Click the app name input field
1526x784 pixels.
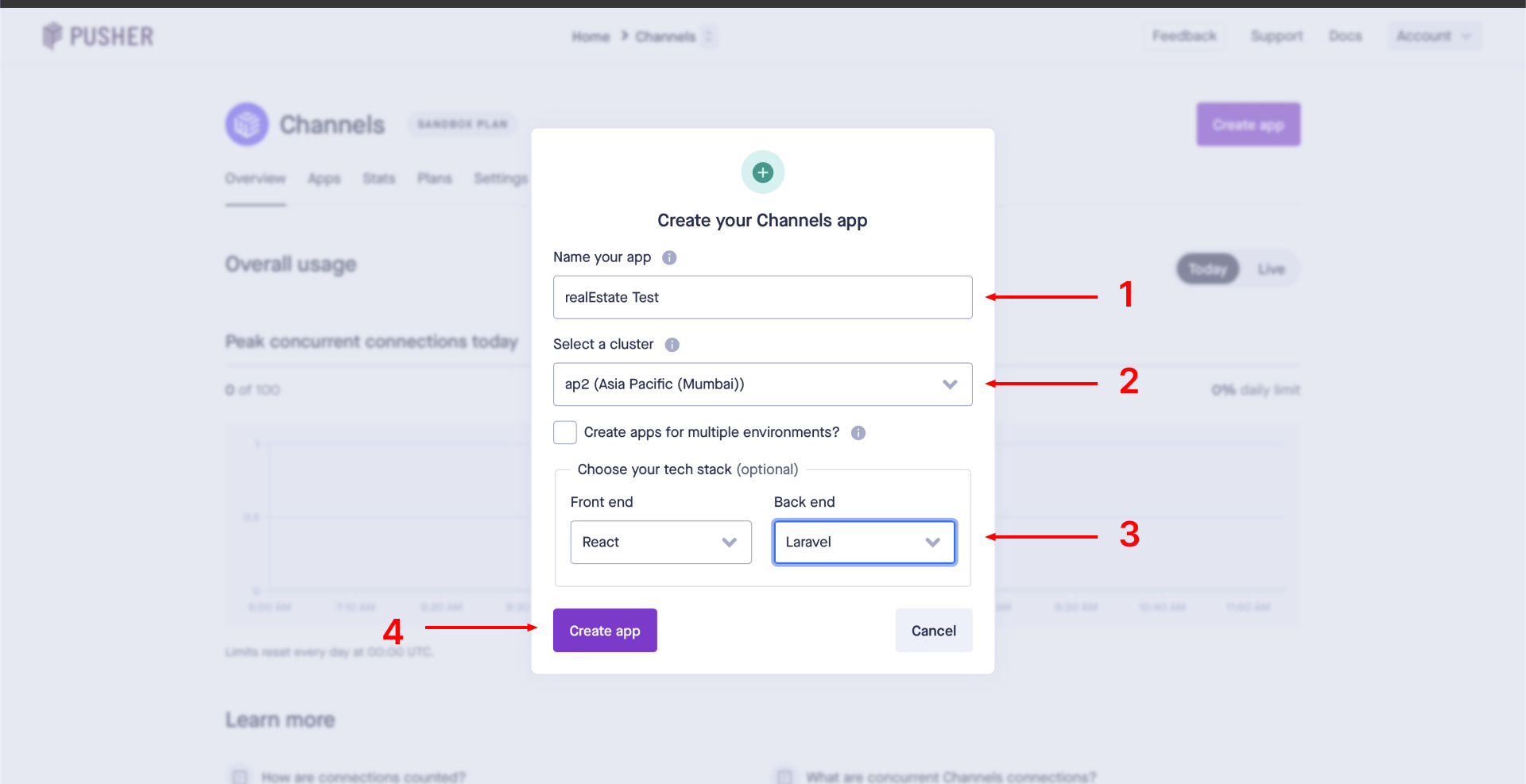[x=762, y=297]
